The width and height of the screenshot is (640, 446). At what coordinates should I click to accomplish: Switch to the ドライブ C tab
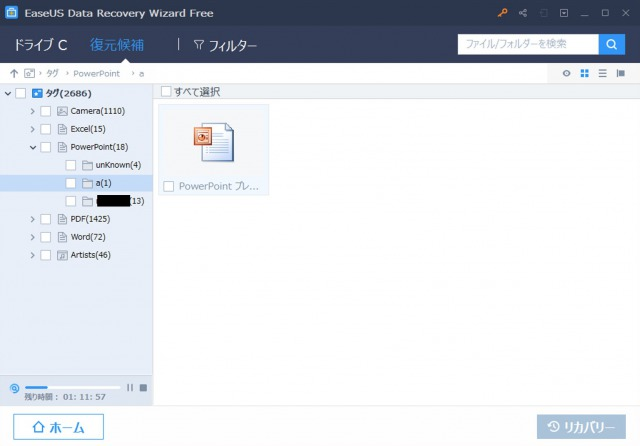40,45
